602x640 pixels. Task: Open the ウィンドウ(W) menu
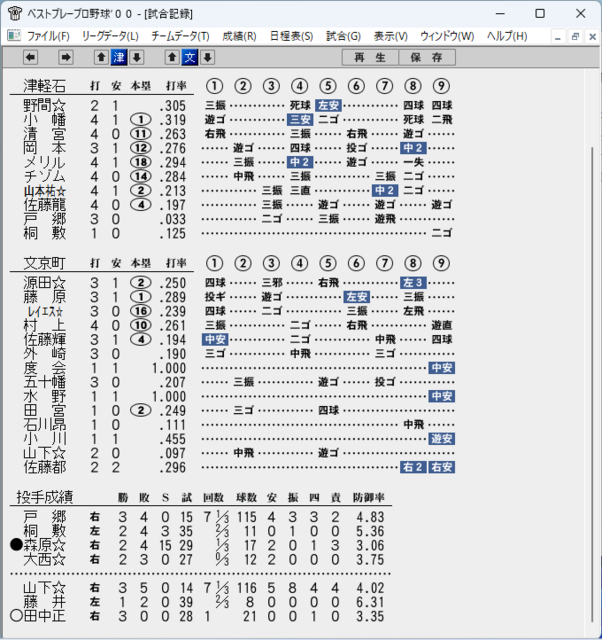point(447,36)
